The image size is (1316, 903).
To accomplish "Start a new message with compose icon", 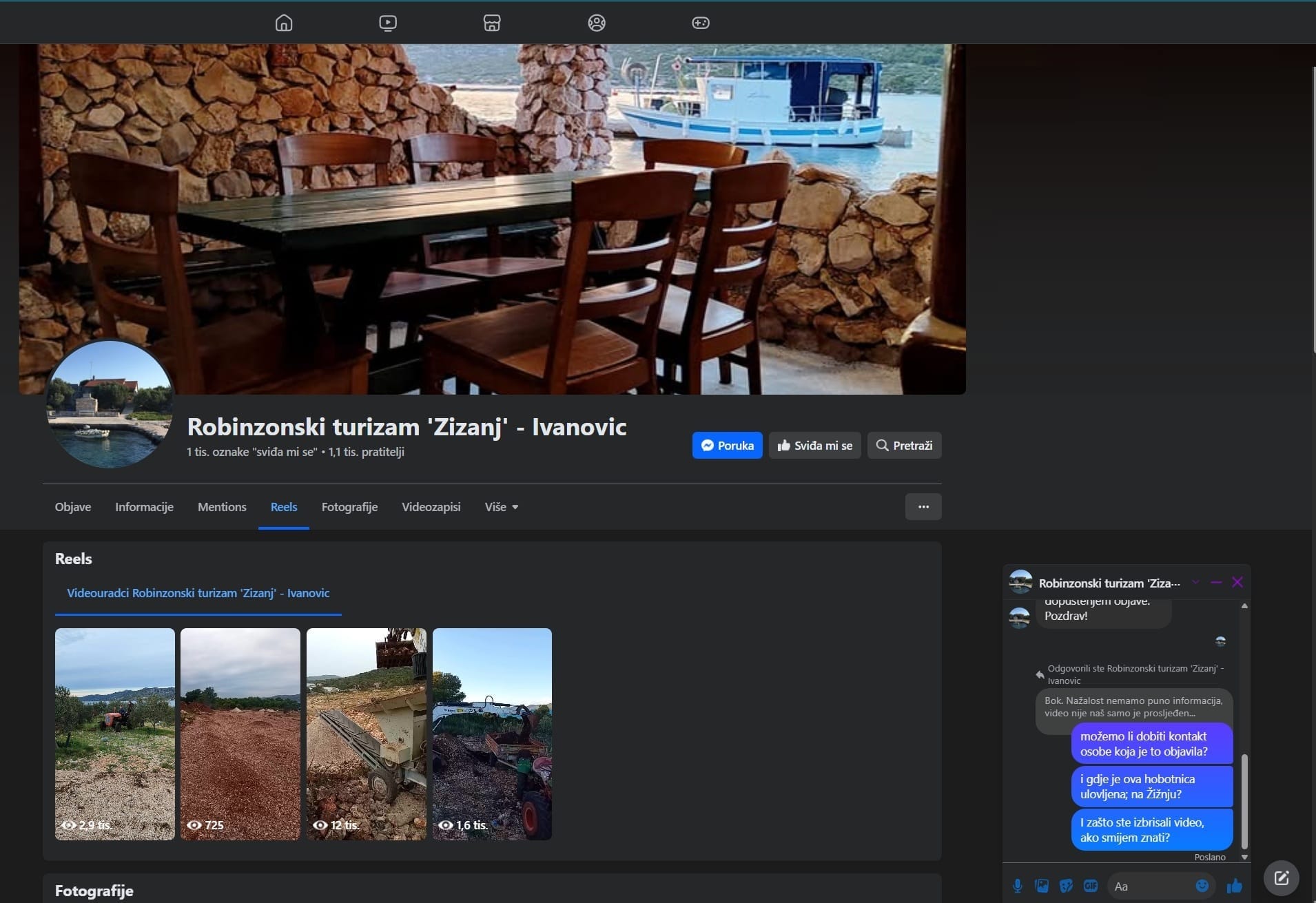I will [x=1281, y=878].
